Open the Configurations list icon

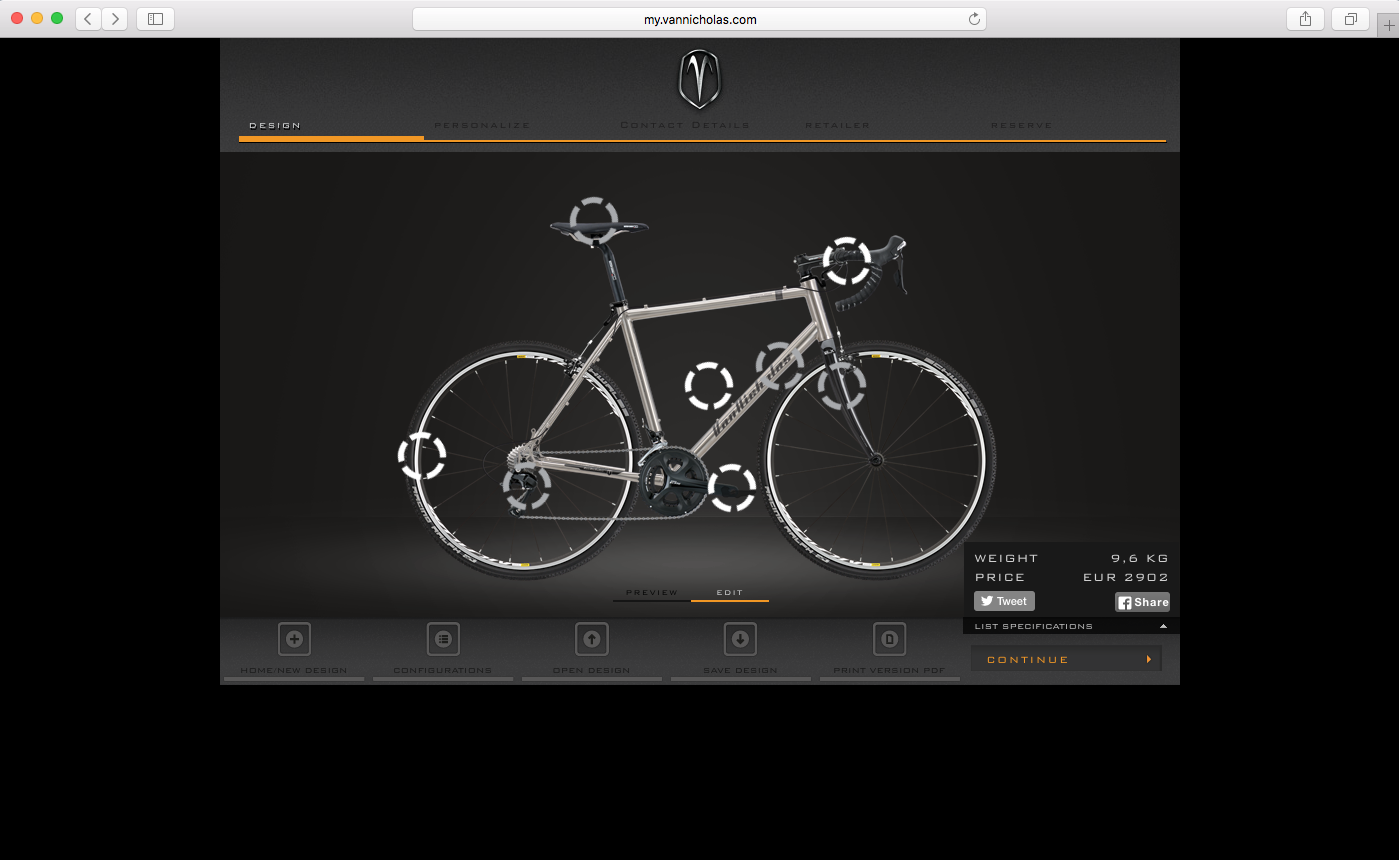[x=443, y=639]
